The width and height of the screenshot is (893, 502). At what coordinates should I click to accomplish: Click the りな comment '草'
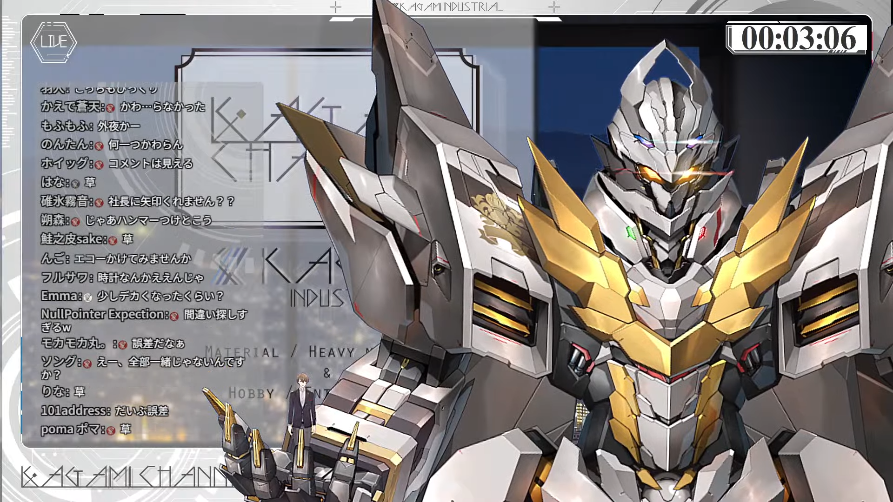coord(79,392)
